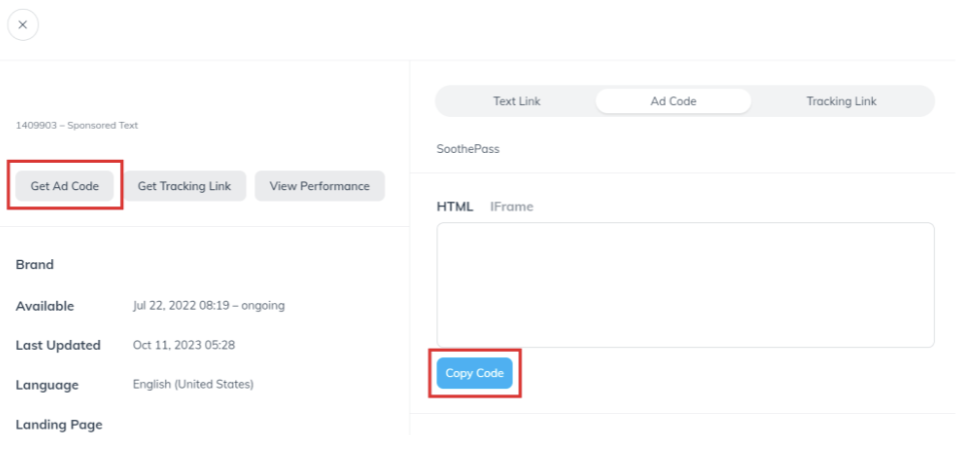Viewport: 978px width, 470px height.
Task: Click the English (United States) language value
Action: (193, 384)
